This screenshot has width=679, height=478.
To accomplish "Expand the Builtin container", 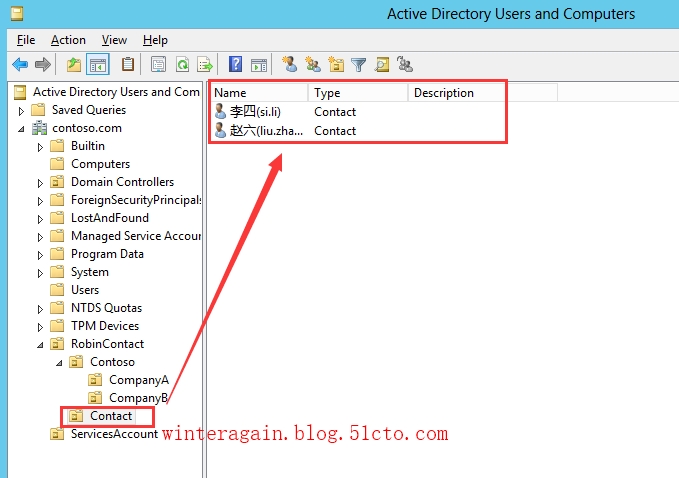I will click(40, 147).
